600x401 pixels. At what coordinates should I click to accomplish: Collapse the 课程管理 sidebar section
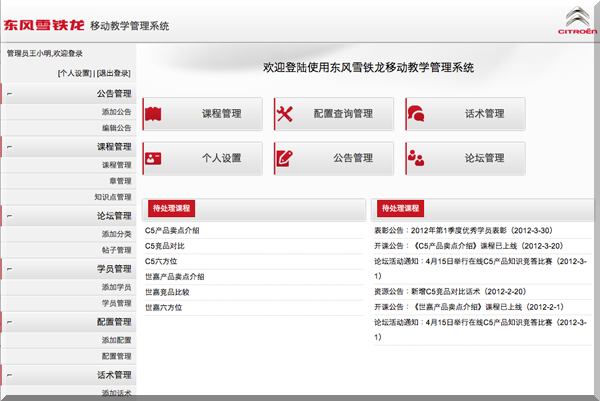coord(10,147)
